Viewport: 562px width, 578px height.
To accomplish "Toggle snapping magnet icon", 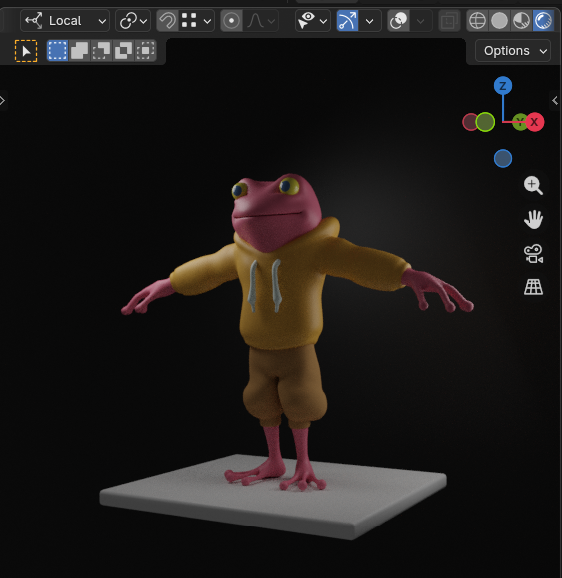I will (x=168, y=21).
